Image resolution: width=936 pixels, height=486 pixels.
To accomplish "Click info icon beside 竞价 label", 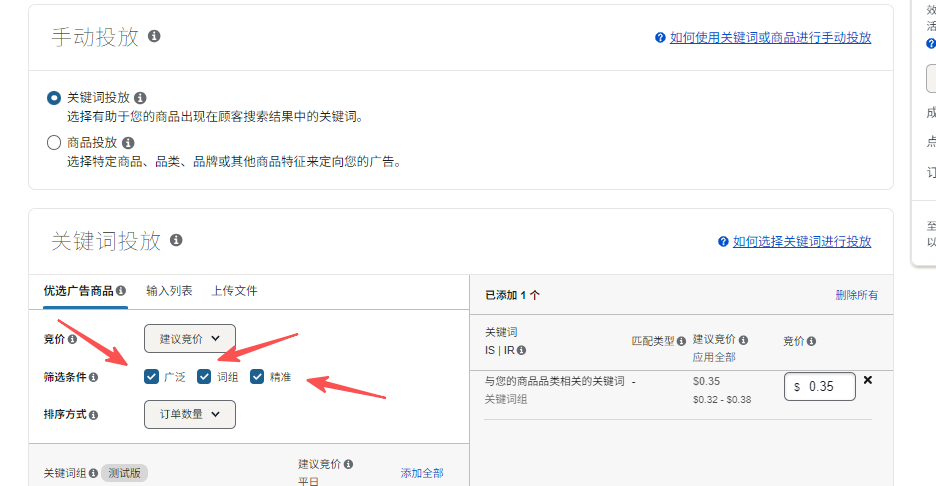I will [x=72, y=339].
